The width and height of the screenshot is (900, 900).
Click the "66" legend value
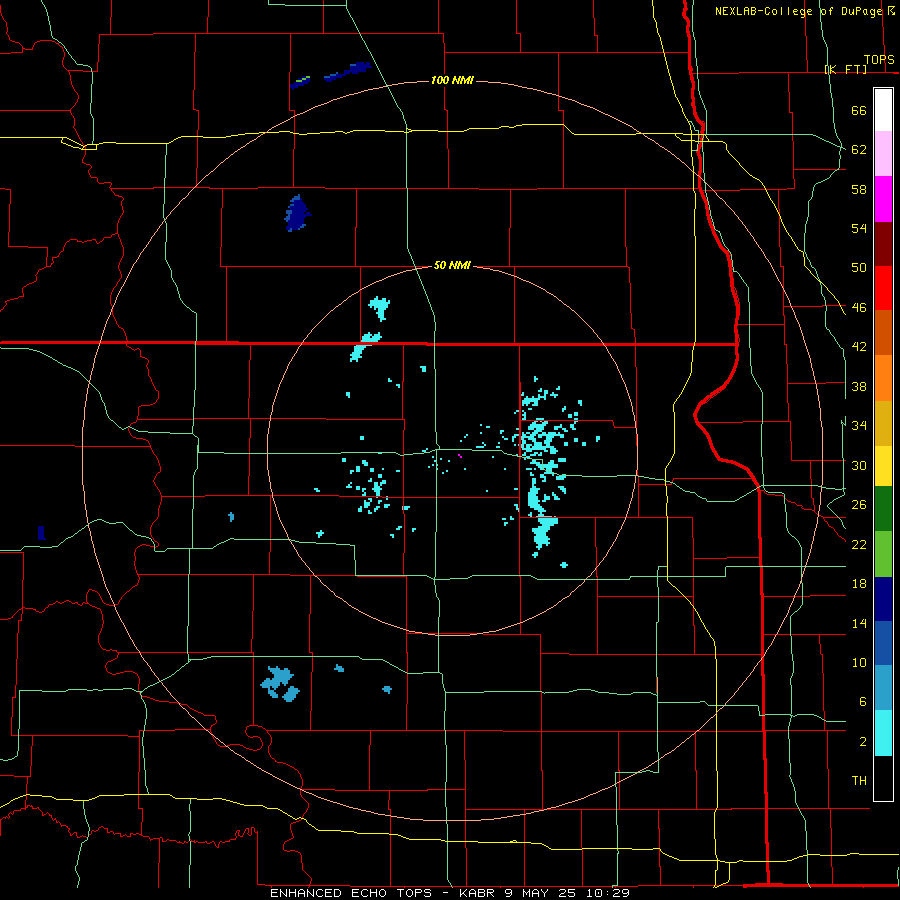(x=859, y=111)
